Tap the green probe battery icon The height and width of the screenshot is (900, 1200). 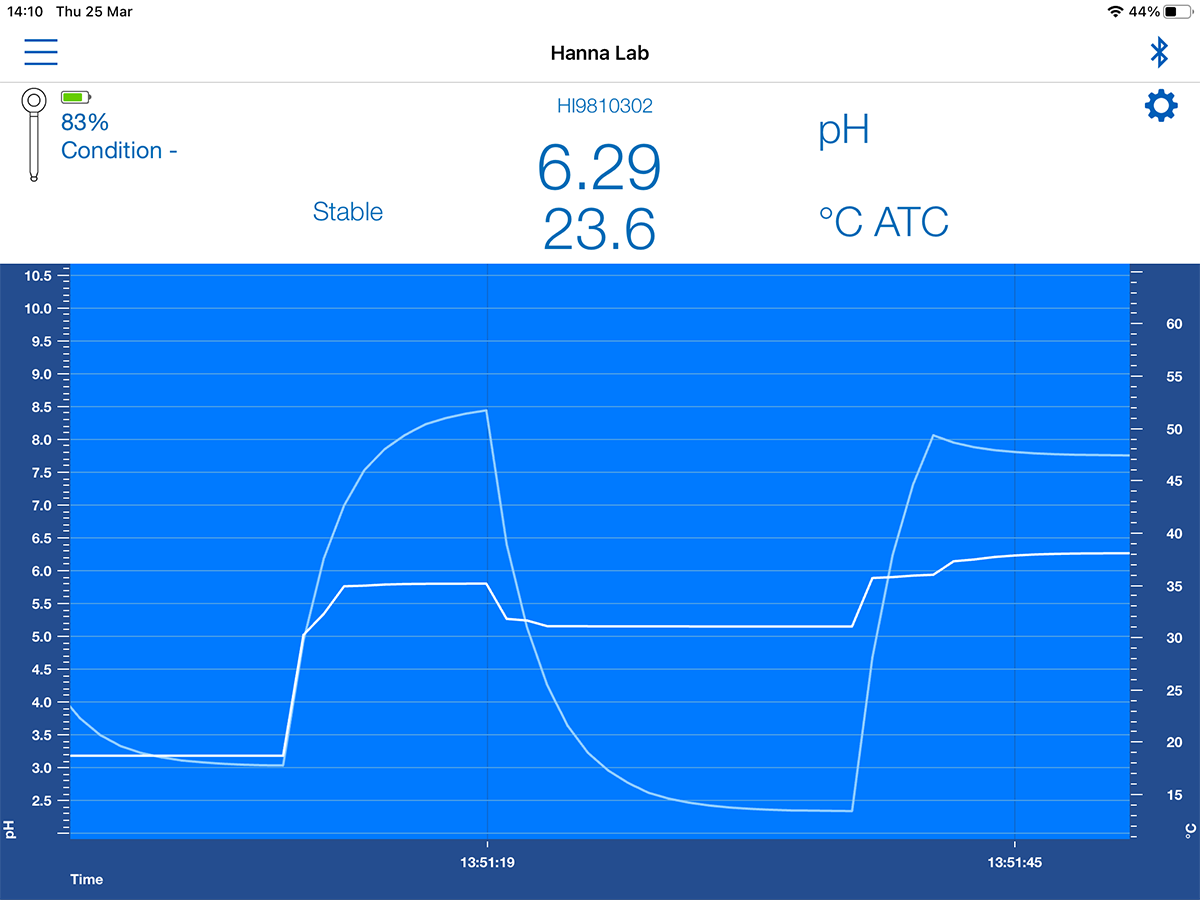click(x=75, y=97)
